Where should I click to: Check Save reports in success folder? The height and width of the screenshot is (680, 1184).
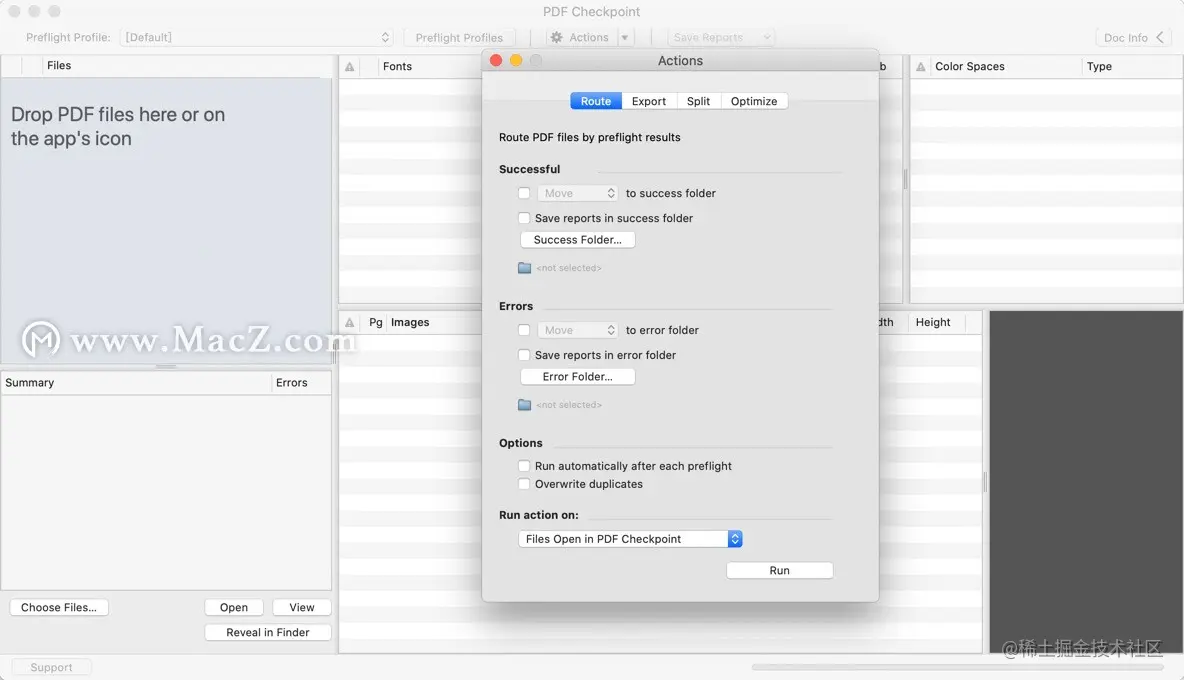(x=524, y=218)
